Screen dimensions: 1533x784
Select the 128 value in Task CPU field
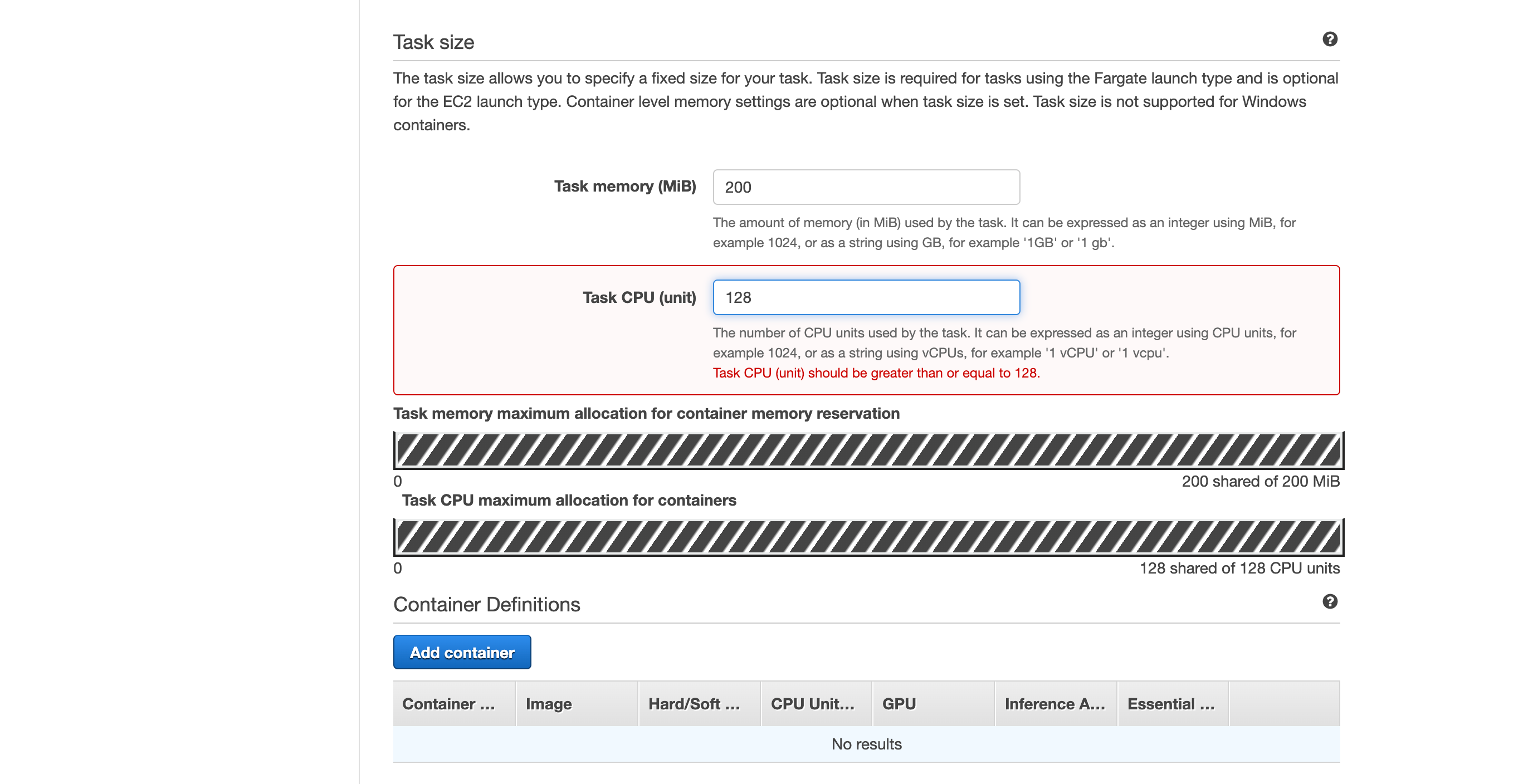(739, 297)
